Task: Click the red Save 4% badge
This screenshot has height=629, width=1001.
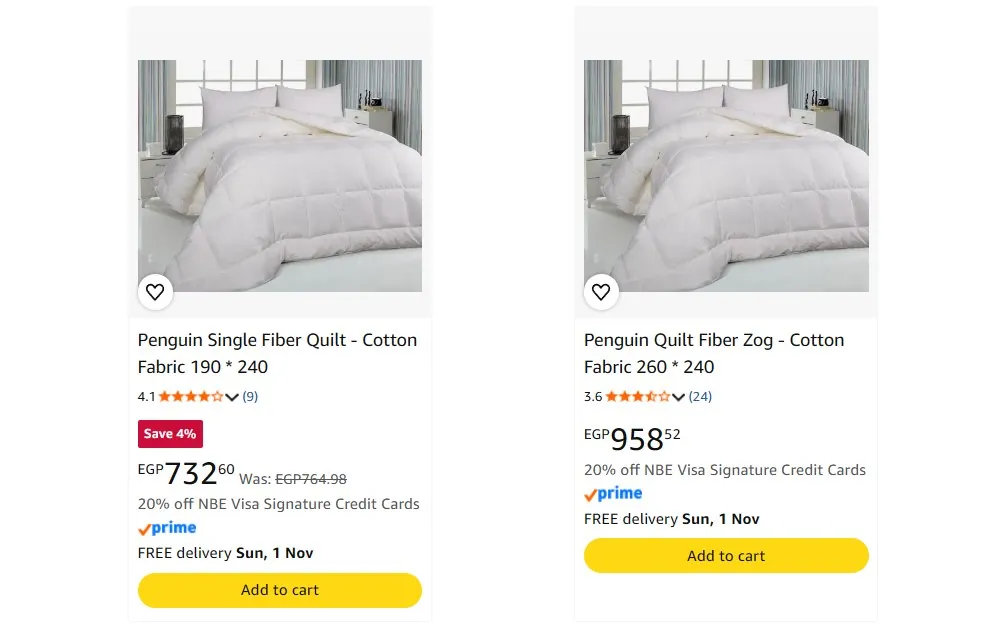Action: [x=170, y=434]
